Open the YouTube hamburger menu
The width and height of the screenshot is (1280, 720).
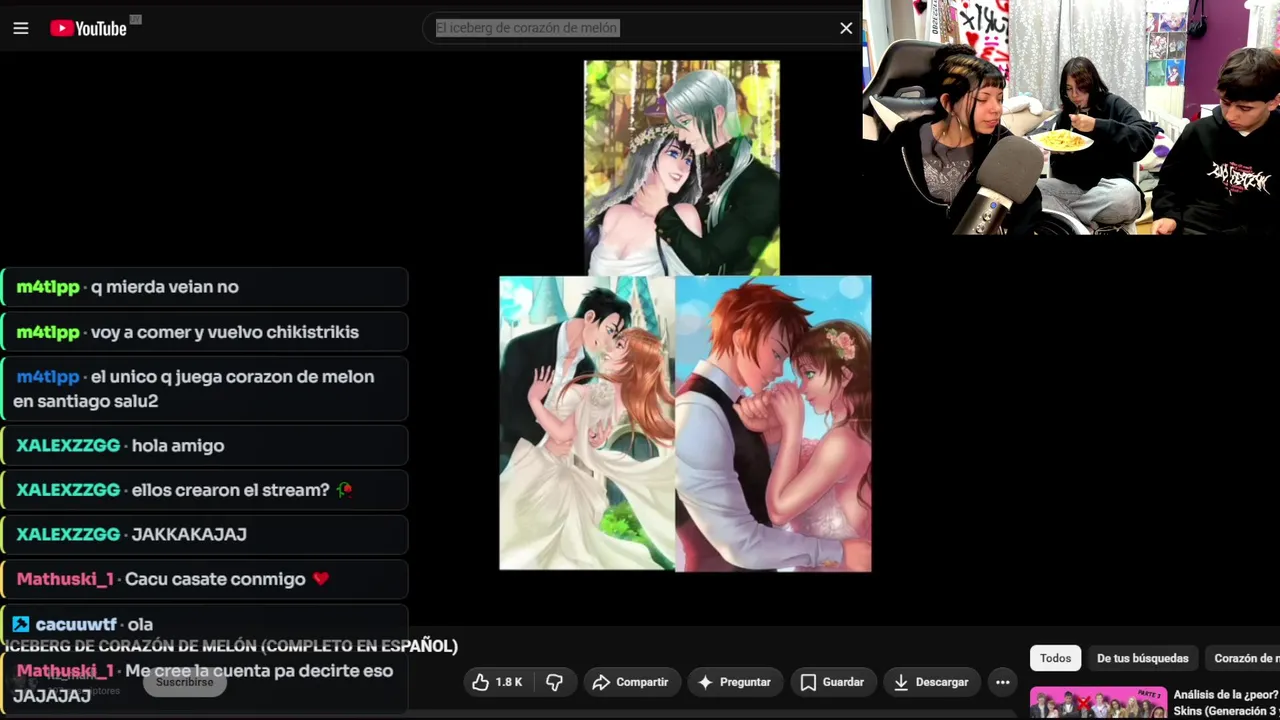[20, 28]
